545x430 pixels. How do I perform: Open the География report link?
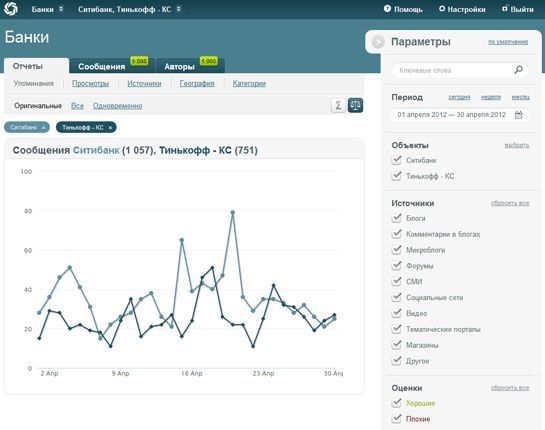pyautogui.click(x=197, y=83)
